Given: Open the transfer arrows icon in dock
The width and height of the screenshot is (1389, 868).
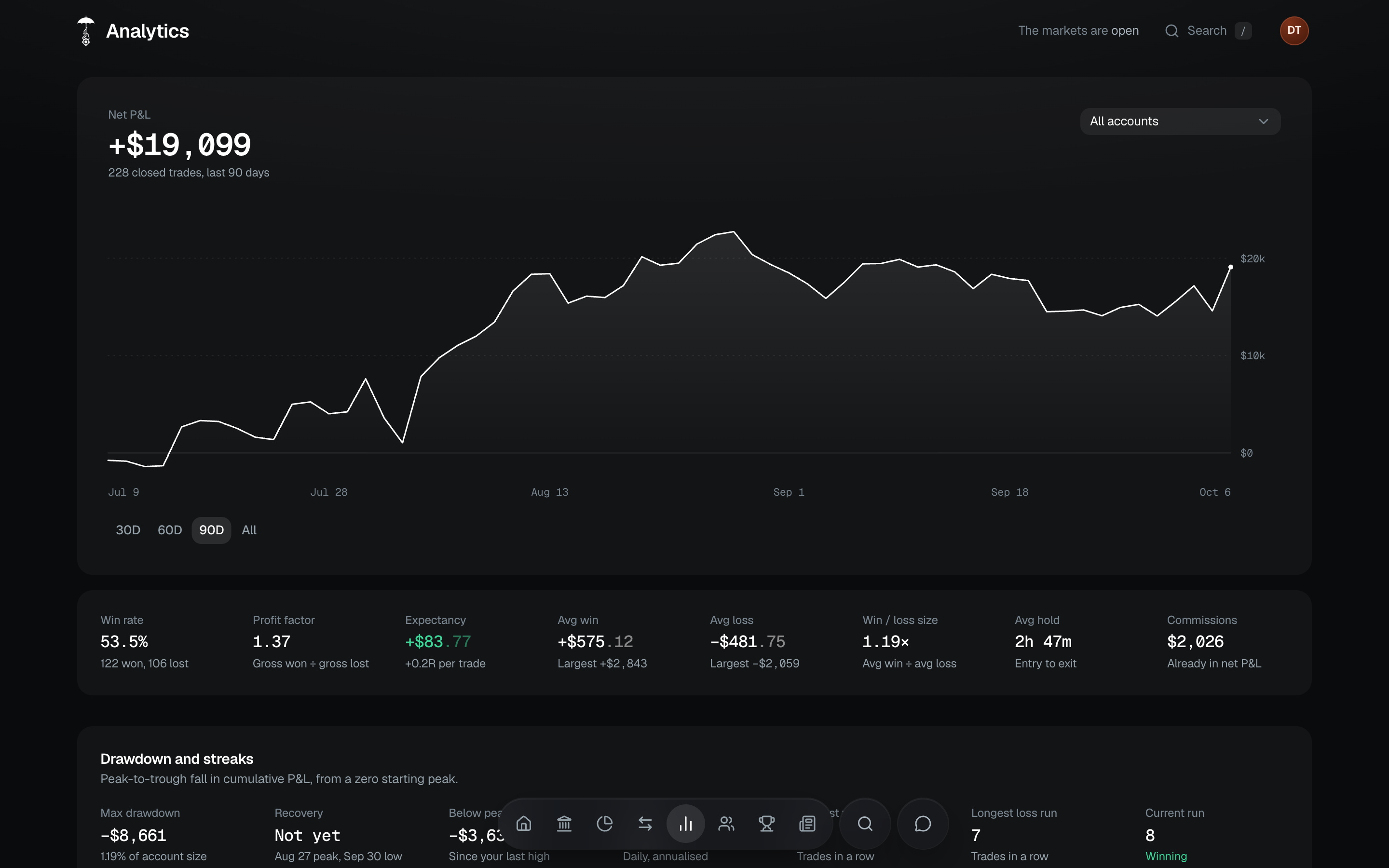Looking at the screenshot, I should click(645, 824).
